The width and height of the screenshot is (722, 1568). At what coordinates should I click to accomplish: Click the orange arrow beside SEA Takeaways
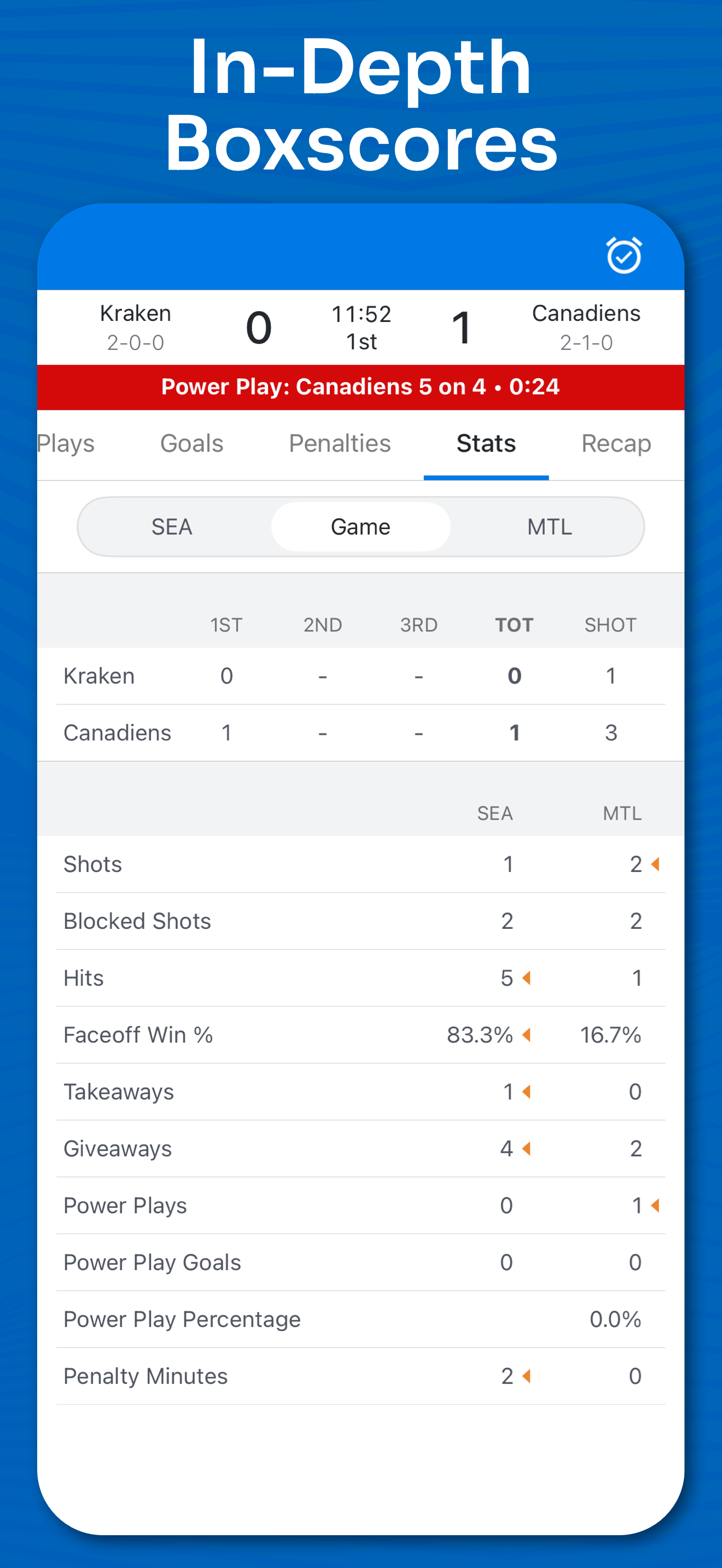click(x=527, y=1091)
